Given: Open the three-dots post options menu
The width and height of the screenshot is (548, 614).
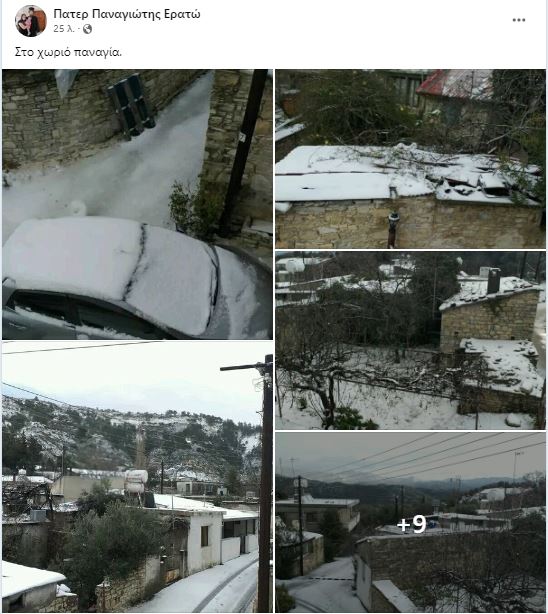Looking at the screenshot, I should pyautogui.click(x=519, y=20).
